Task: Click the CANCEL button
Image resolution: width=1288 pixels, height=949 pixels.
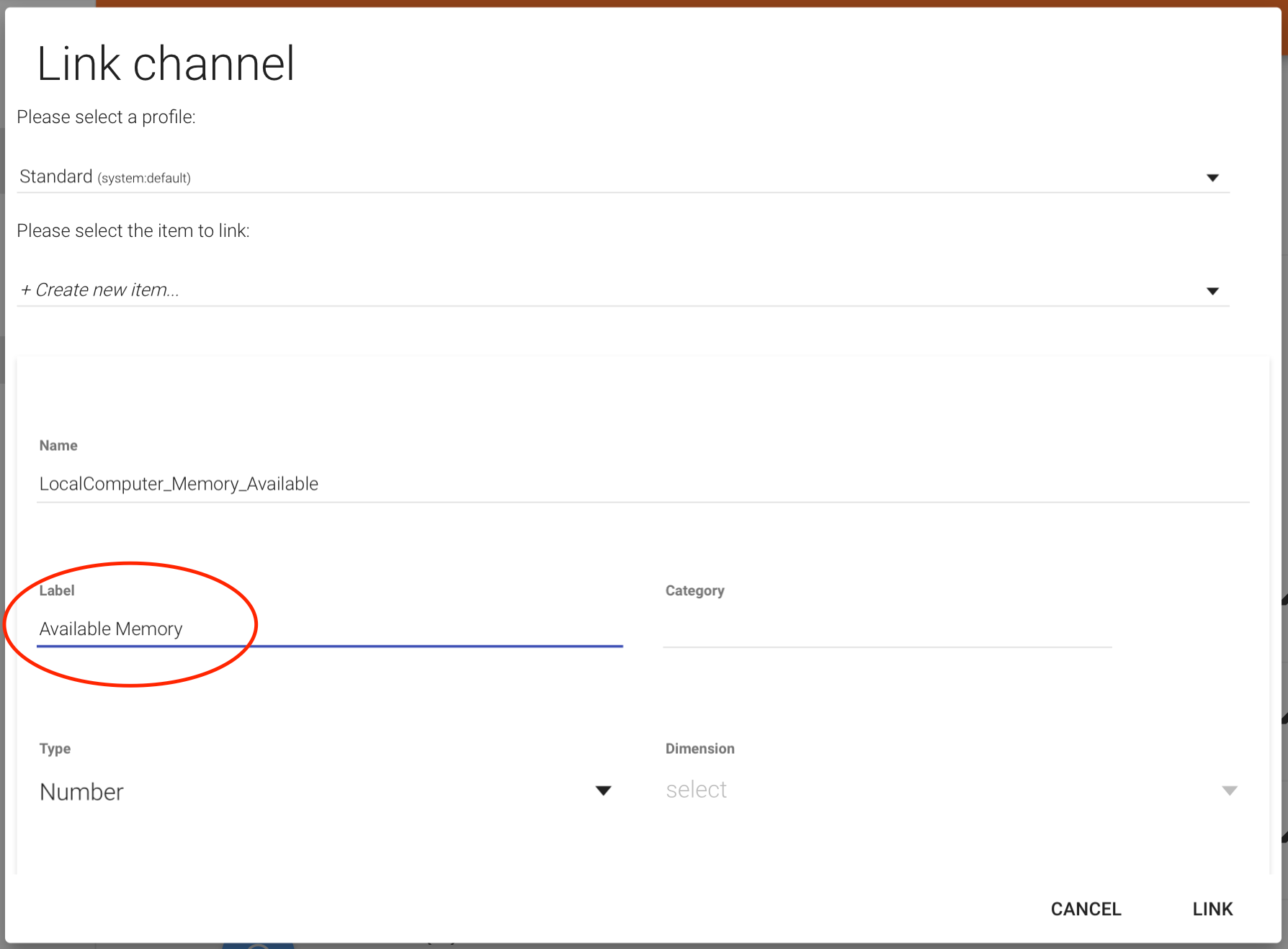Action: click(x=1086, y=909)
